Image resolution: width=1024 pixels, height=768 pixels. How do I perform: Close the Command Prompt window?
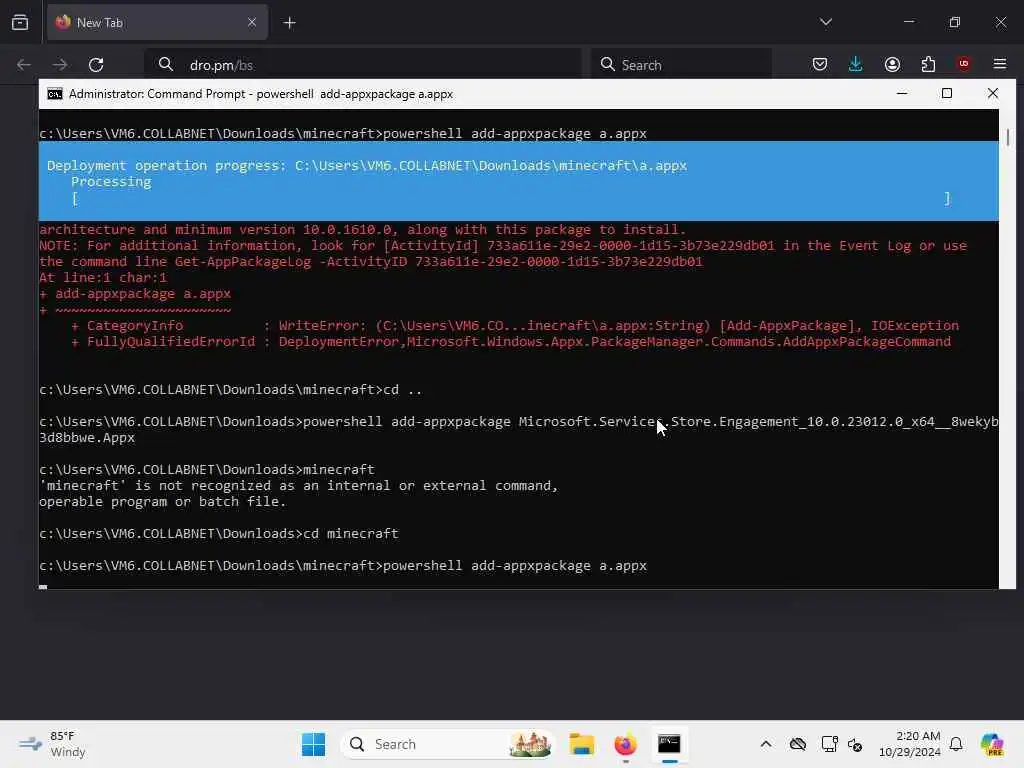[x=993, y=93]
